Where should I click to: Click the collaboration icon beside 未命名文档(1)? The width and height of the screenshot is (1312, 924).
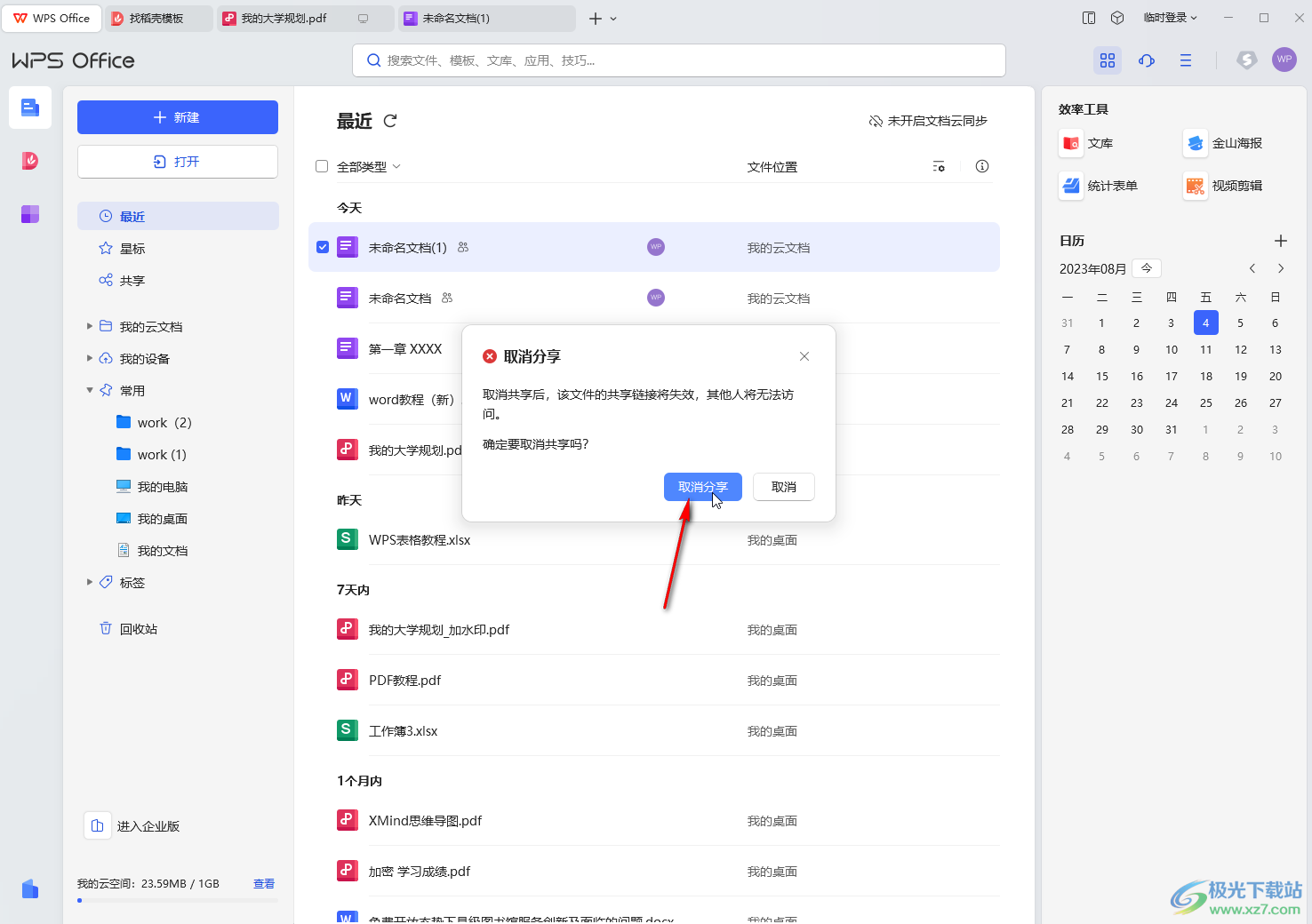coord(463,247)
